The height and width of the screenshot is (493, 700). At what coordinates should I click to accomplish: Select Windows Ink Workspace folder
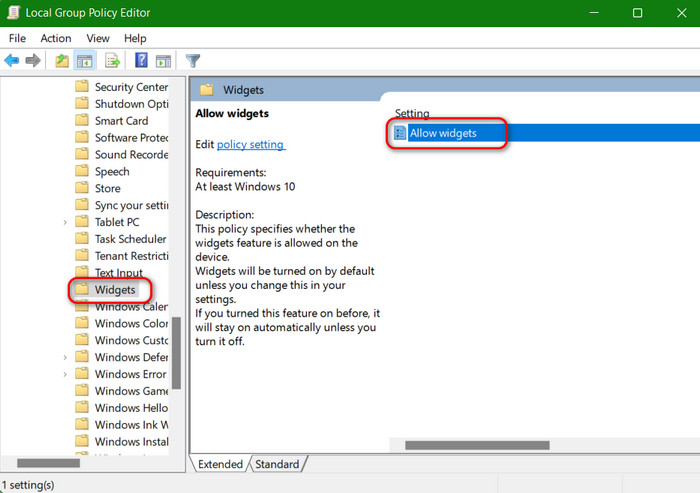coord(132,425)
